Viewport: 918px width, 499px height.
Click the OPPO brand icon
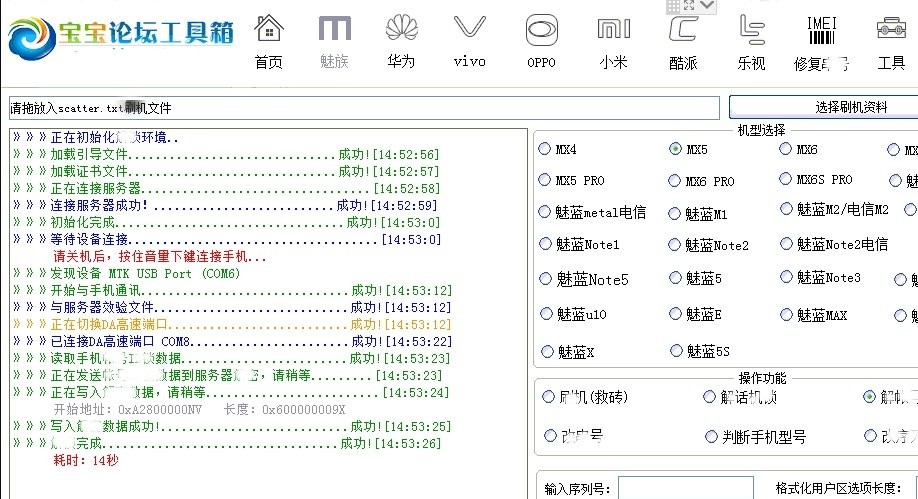tap(541, 40)
